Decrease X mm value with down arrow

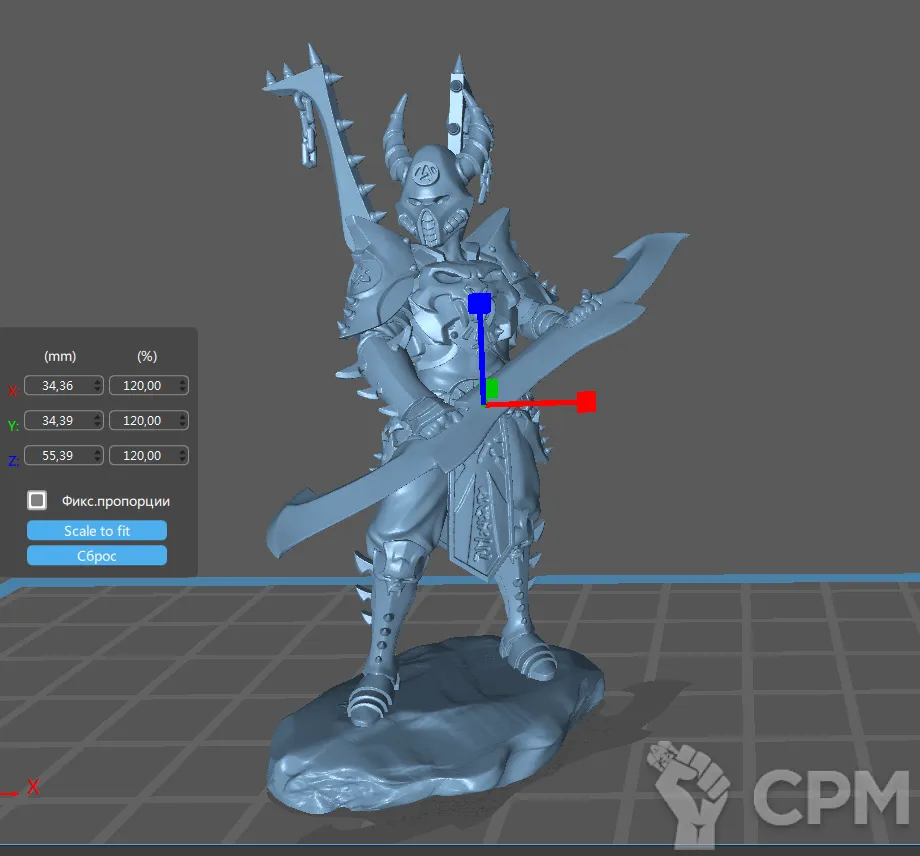(x=97, y=391)
